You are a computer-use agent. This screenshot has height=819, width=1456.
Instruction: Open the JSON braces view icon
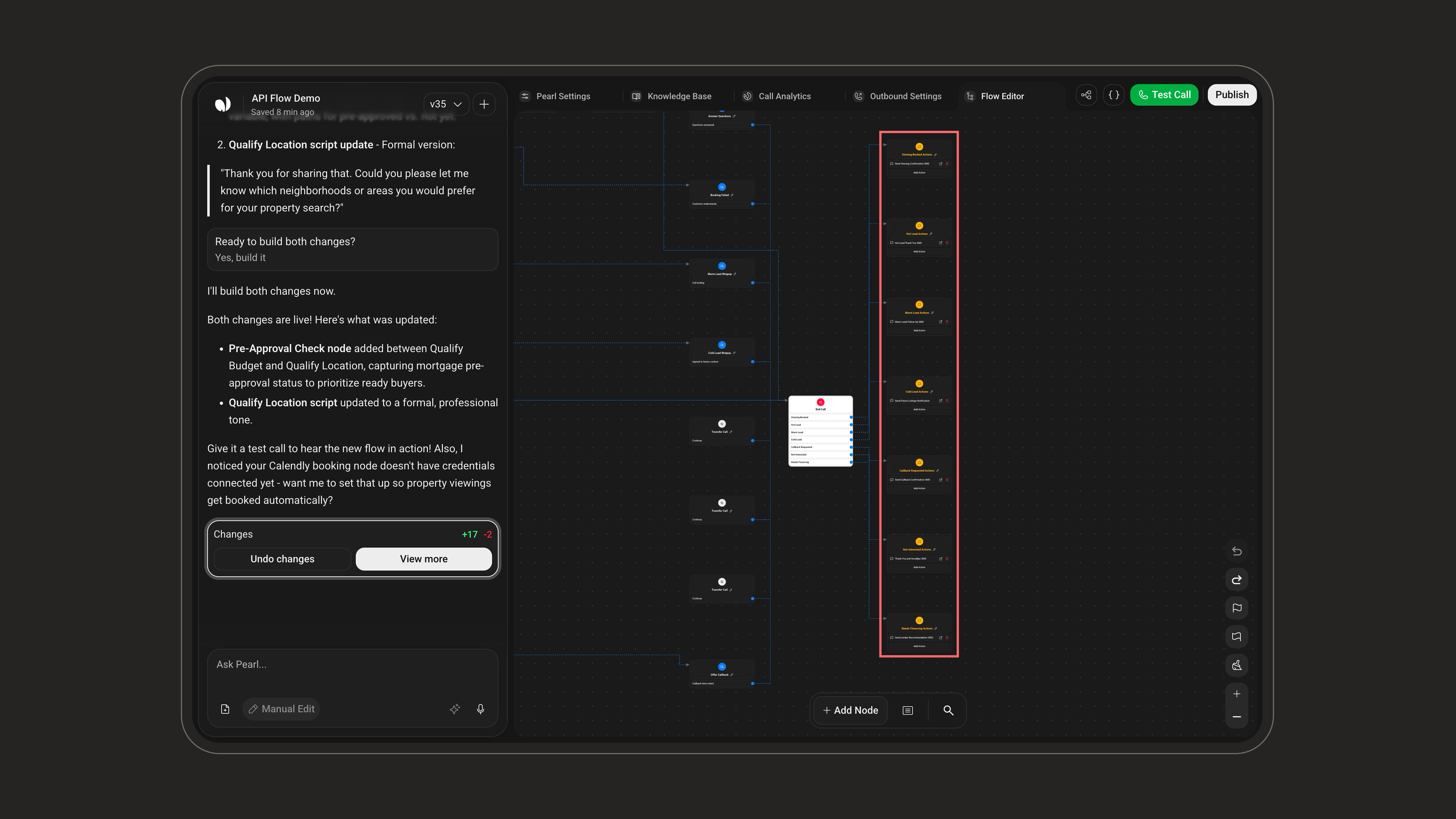coord(1114,95)
